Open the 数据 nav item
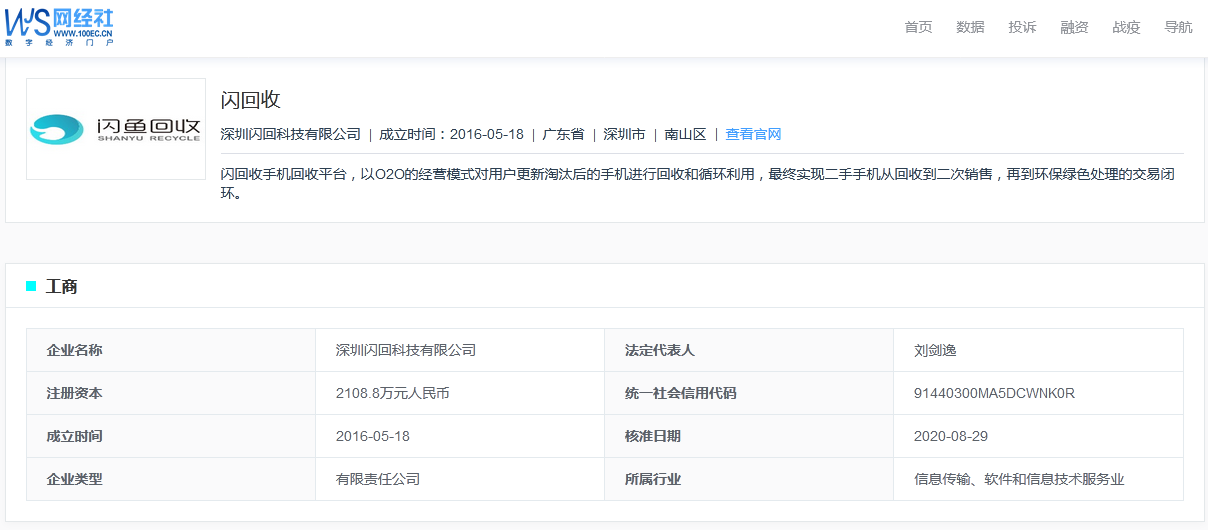1208x530 pixels. pos(970,27)
